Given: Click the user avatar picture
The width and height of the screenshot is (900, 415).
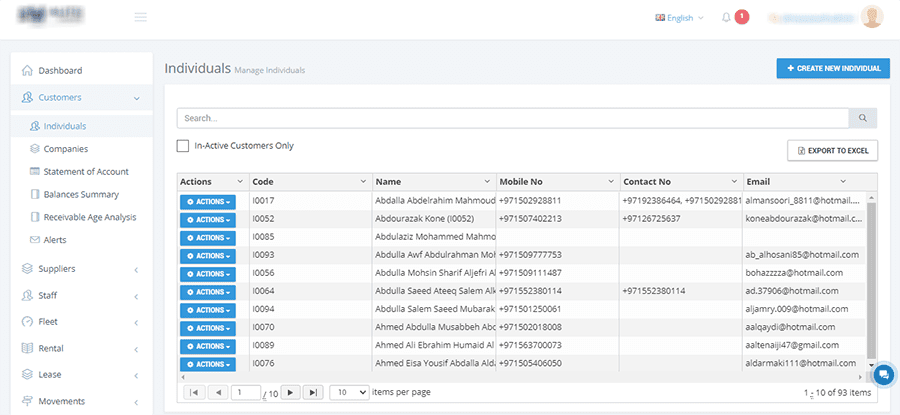Looking at the screenshot, I should (872, 17).
